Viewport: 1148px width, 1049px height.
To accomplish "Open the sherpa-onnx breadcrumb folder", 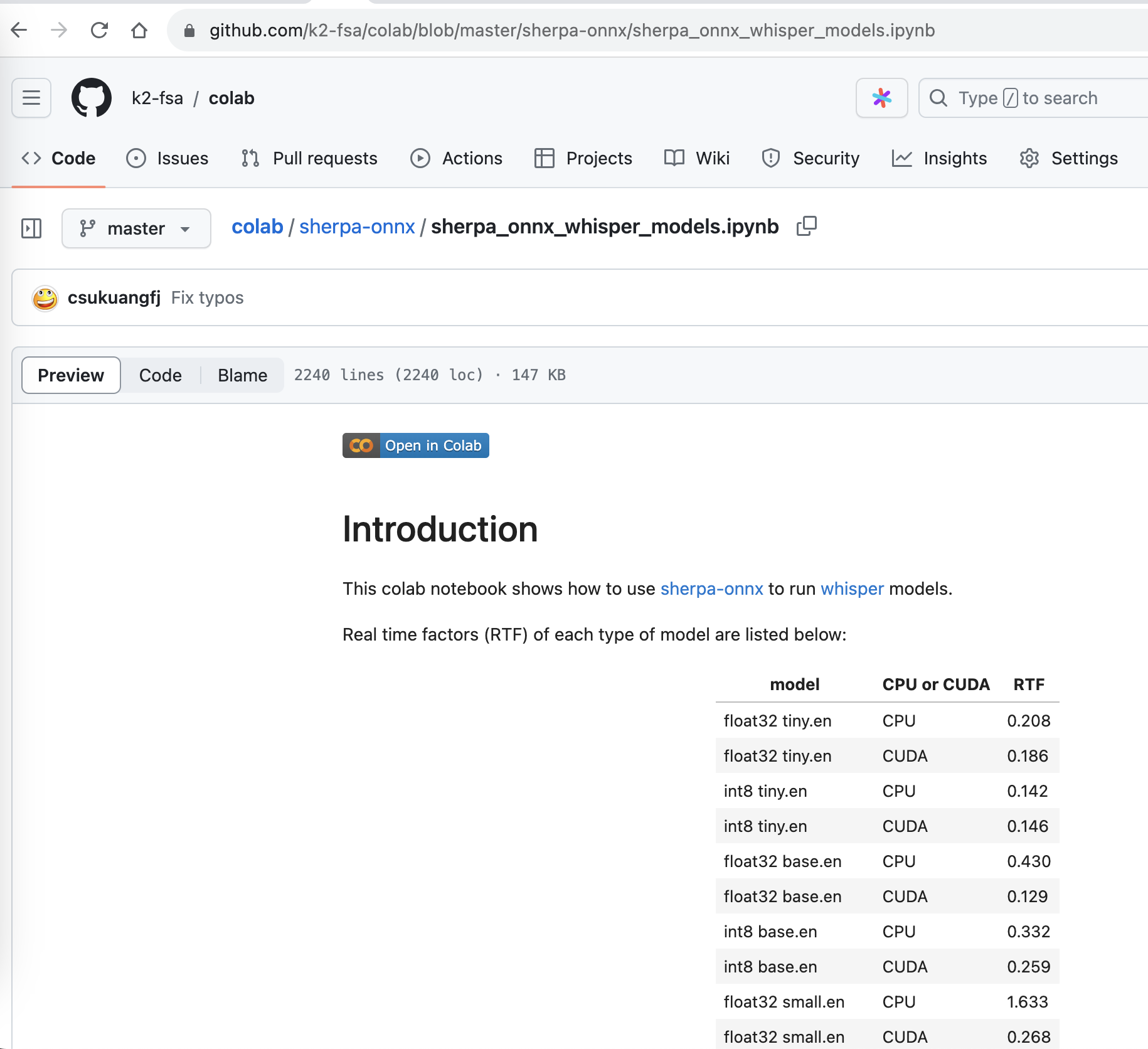I will (357, 226).
